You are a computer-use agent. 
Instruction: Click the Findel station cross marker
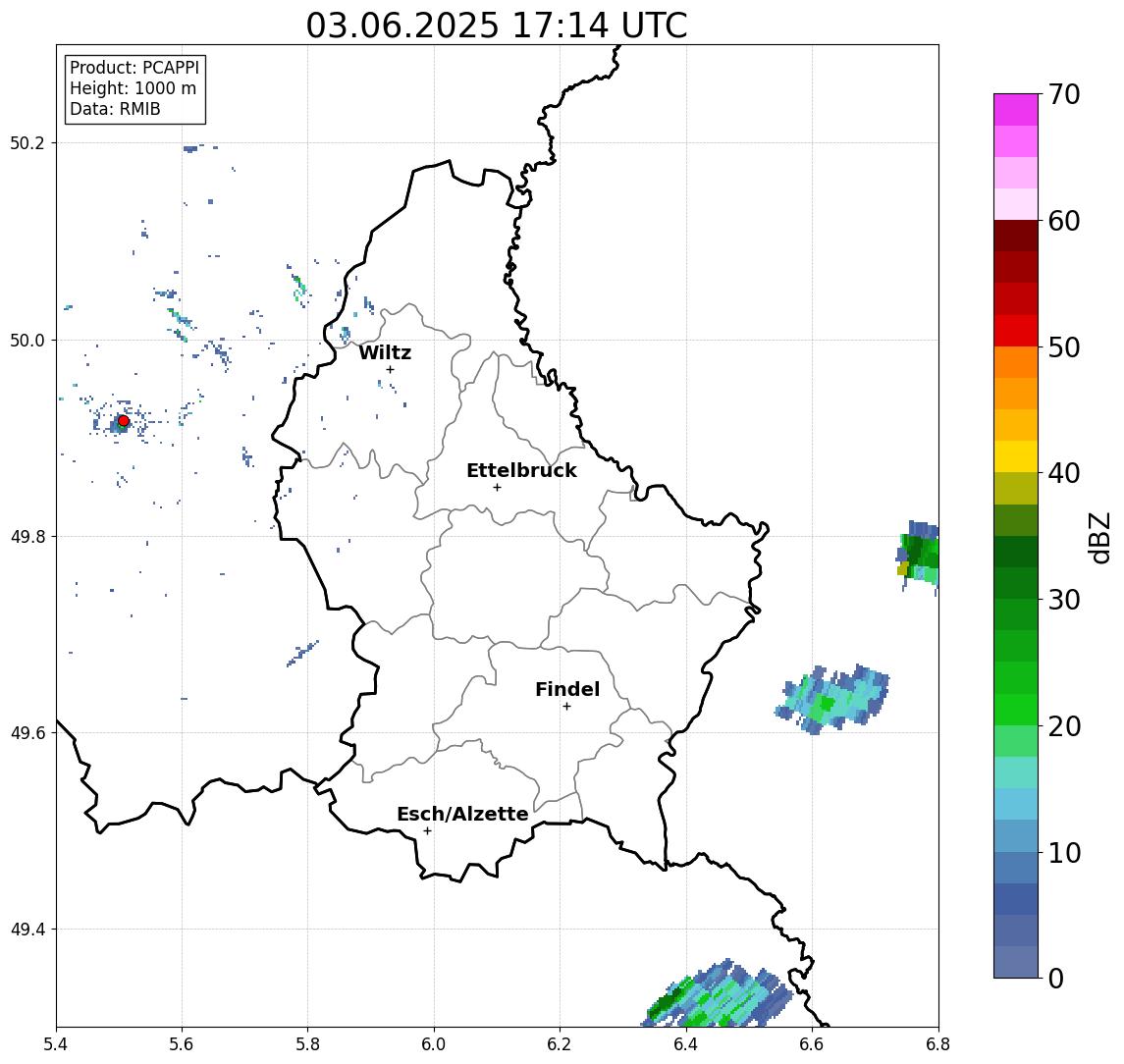[x=566, y=707]
